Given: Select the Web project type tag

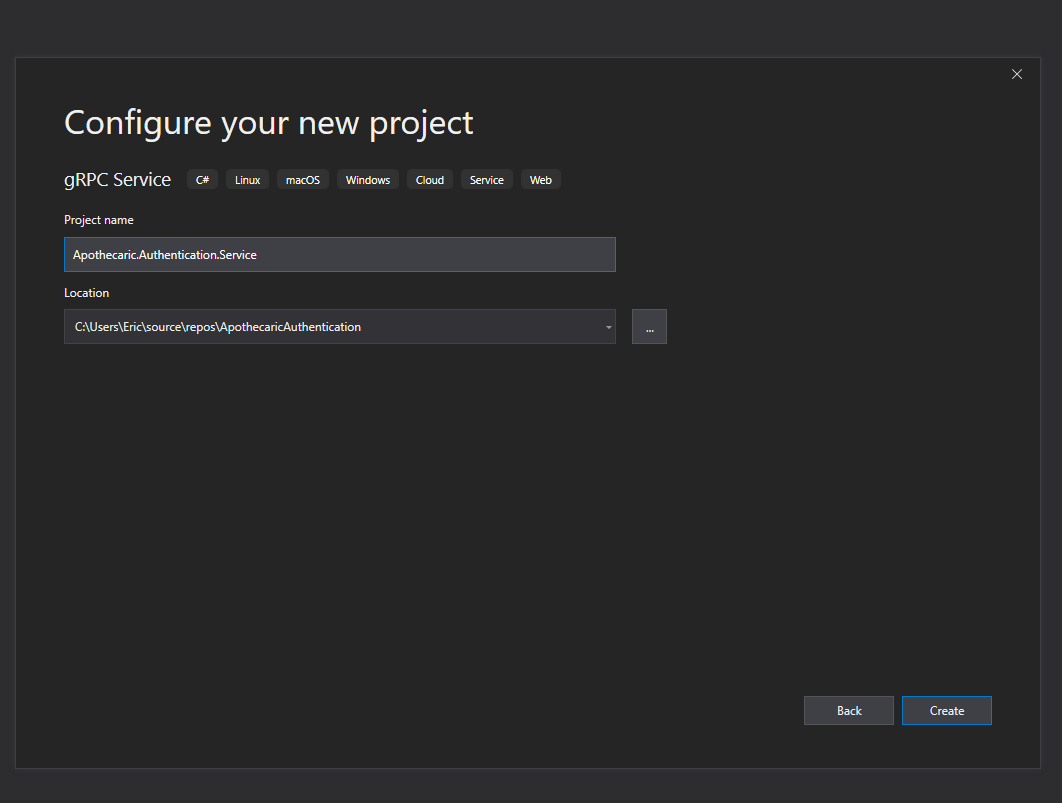Looking at the screenshot, I should pyautogui.click(x=540, y=180).
